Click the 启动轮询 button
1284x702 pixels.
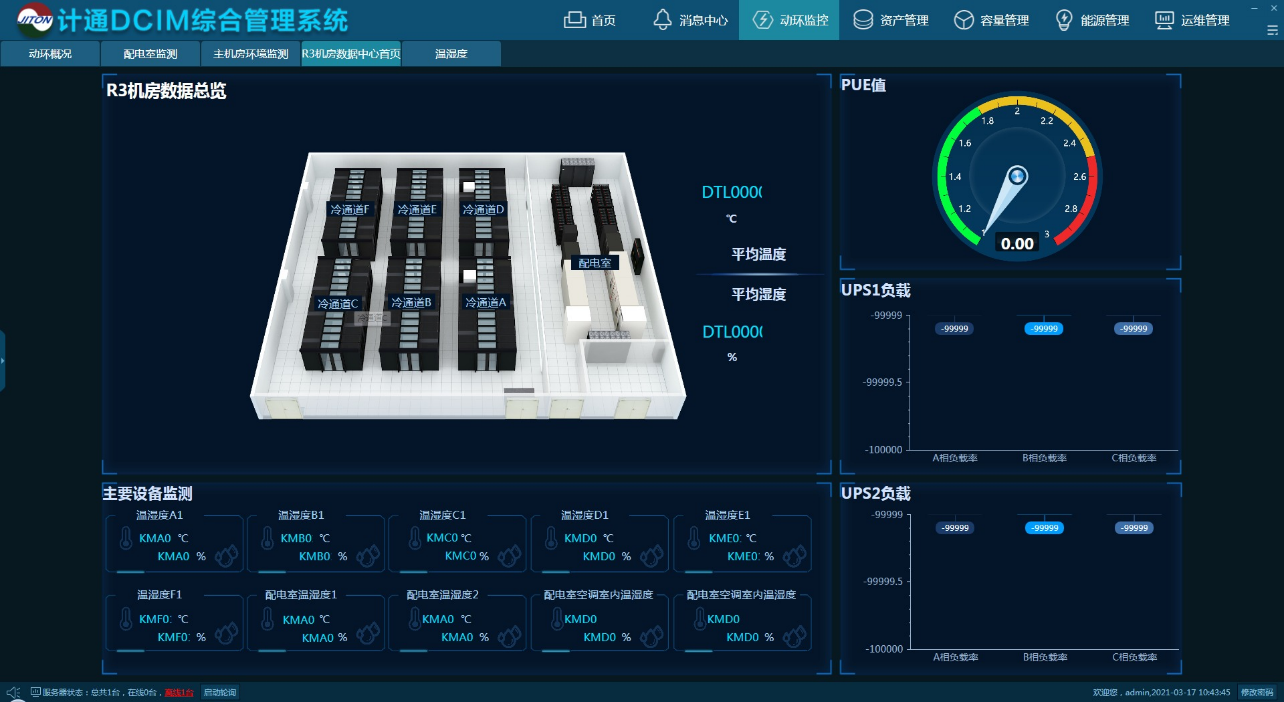(220, 692)
